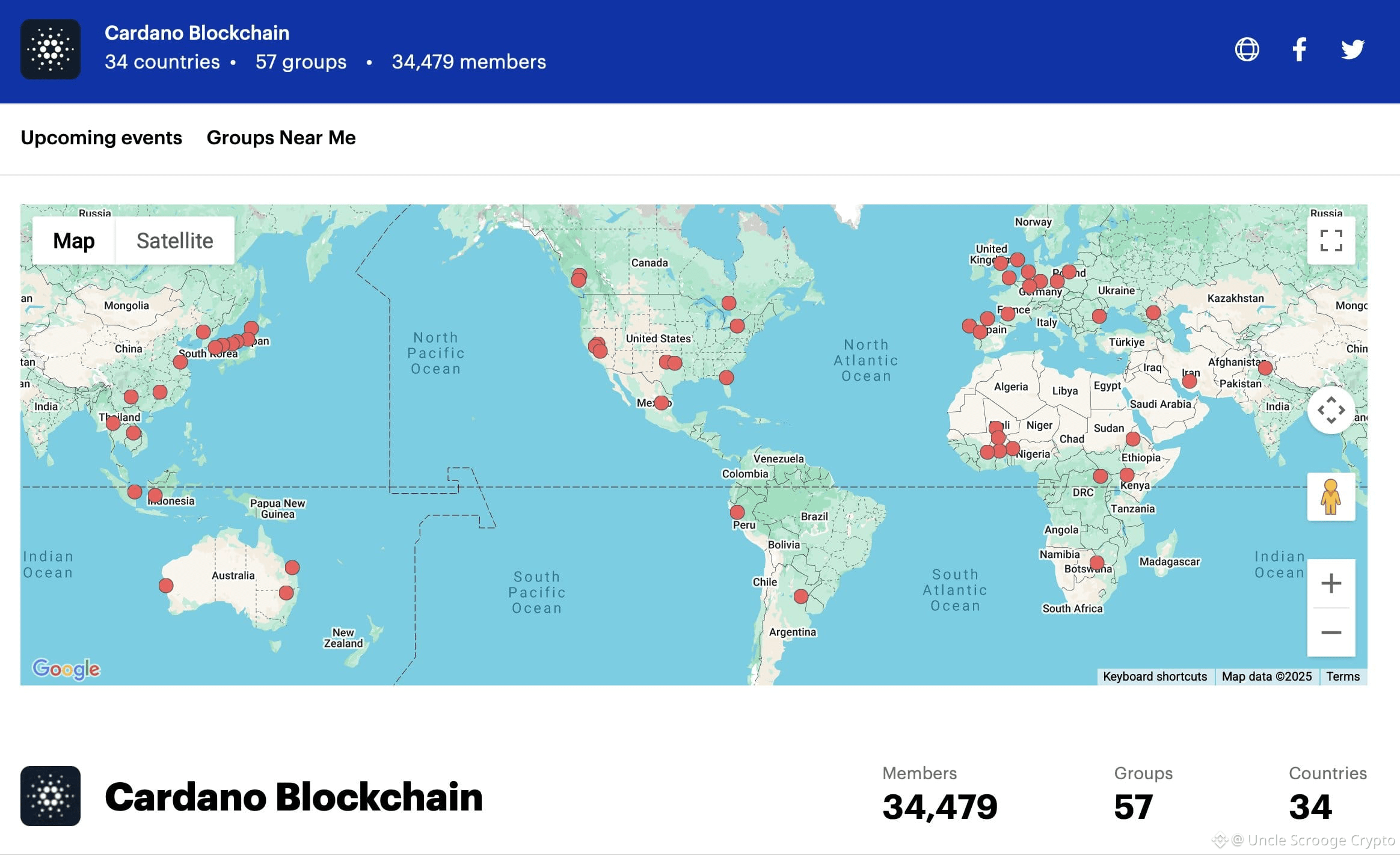Open the globe website icon
This screenshot has width=1400, height=855.
(x=1247, y=49)
